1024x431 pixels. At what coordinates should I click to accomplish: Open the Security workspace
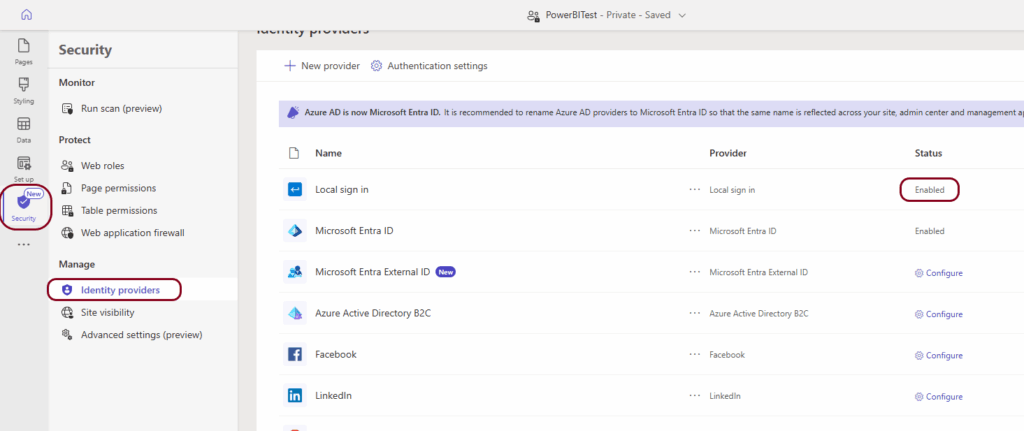24,208
